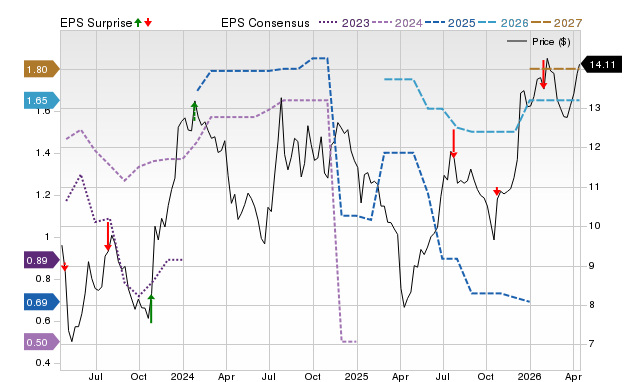Image resolution: width=640 pixels, height=382 pixels.
Task: Click the 9 tick on the price axis
Action: (x=591, y=265)
